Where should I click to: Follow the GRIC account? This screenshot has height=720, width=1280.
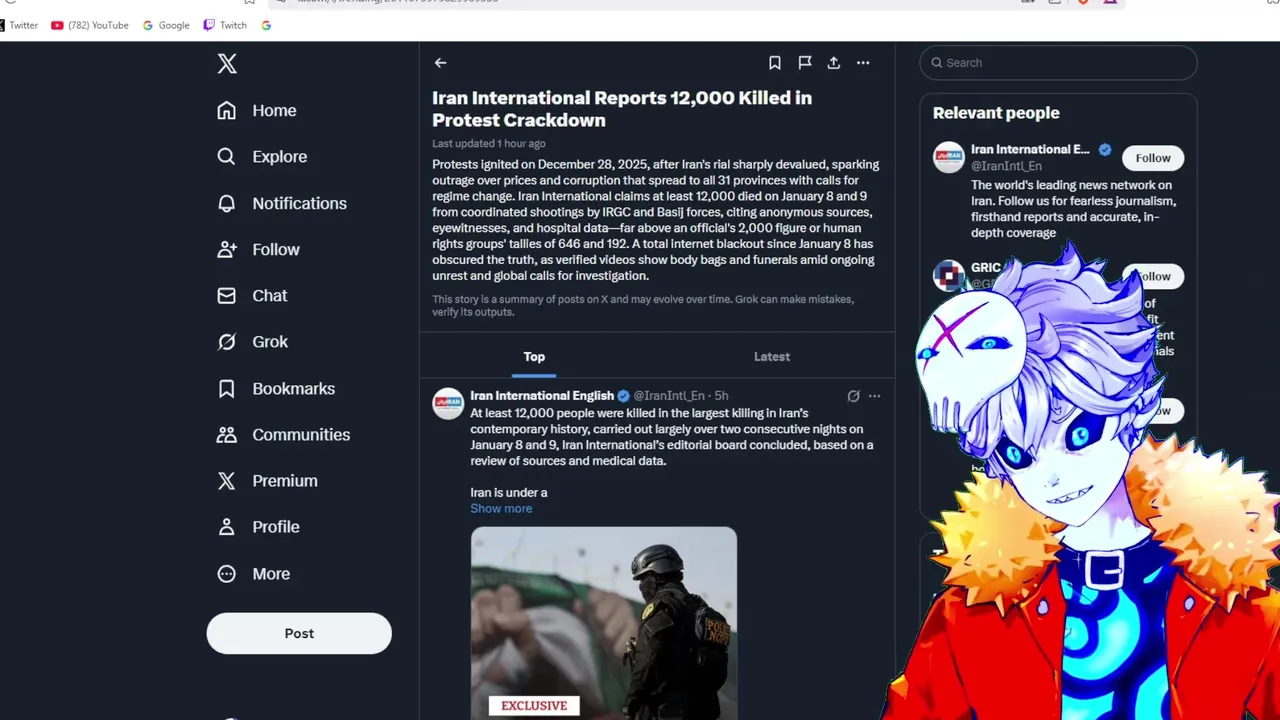(1153, 276)
